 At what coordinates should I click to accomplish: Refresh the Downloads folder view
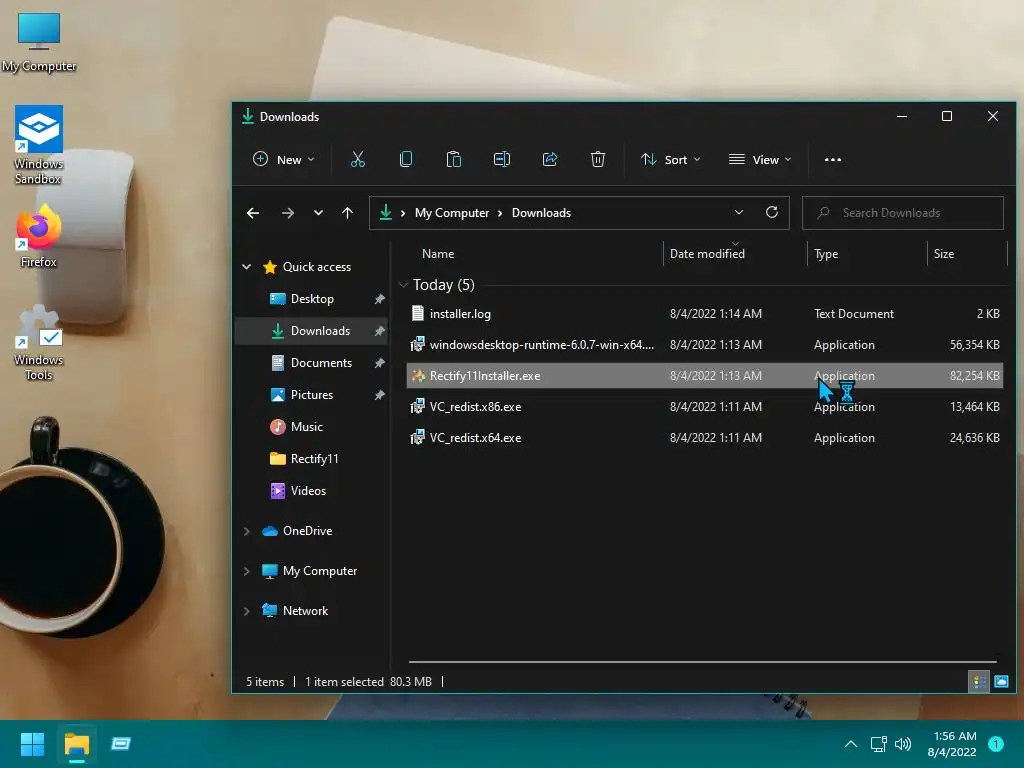click(x=772, y=212)
